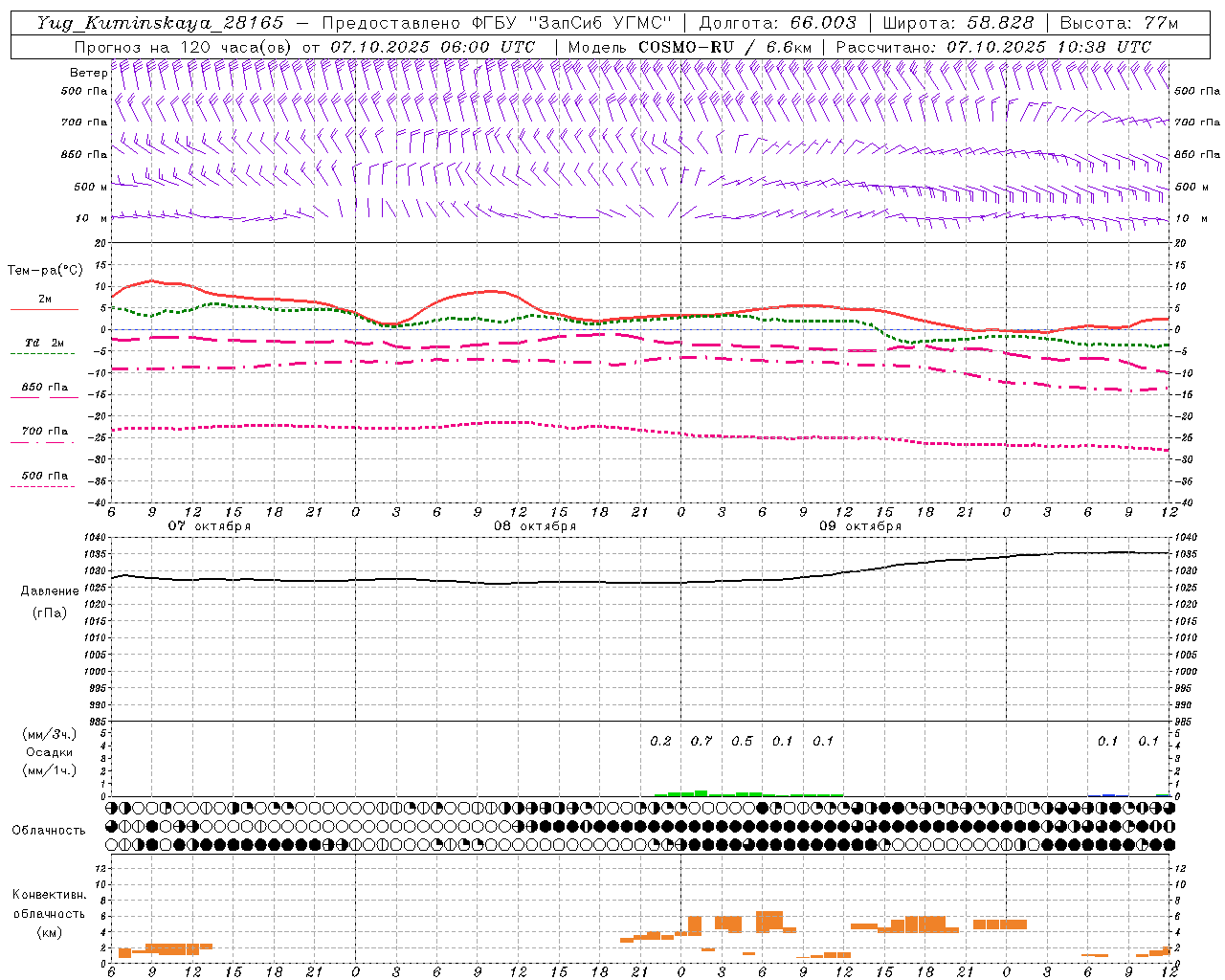
Task: Click the small blue precipitation bar
Action: point(1109,794)
